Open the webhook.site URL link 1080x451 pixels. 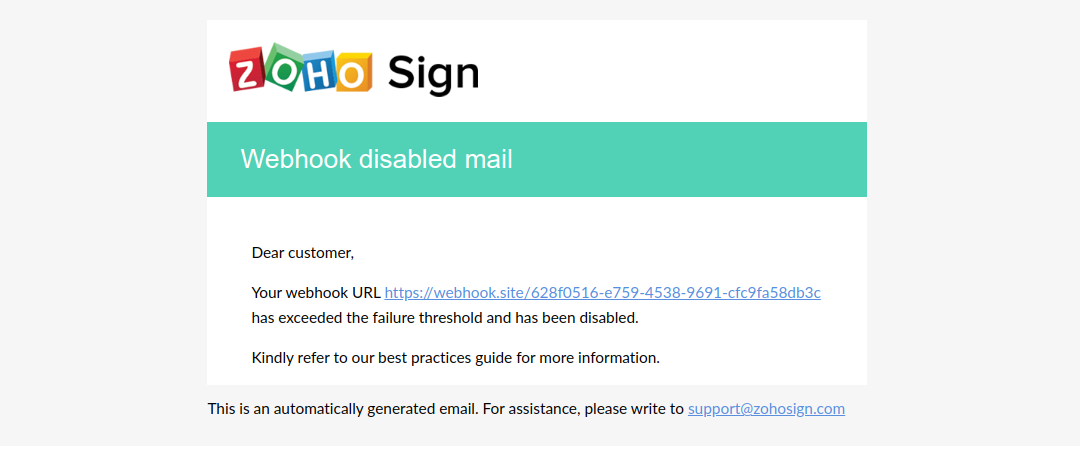[x=603, y=293]
